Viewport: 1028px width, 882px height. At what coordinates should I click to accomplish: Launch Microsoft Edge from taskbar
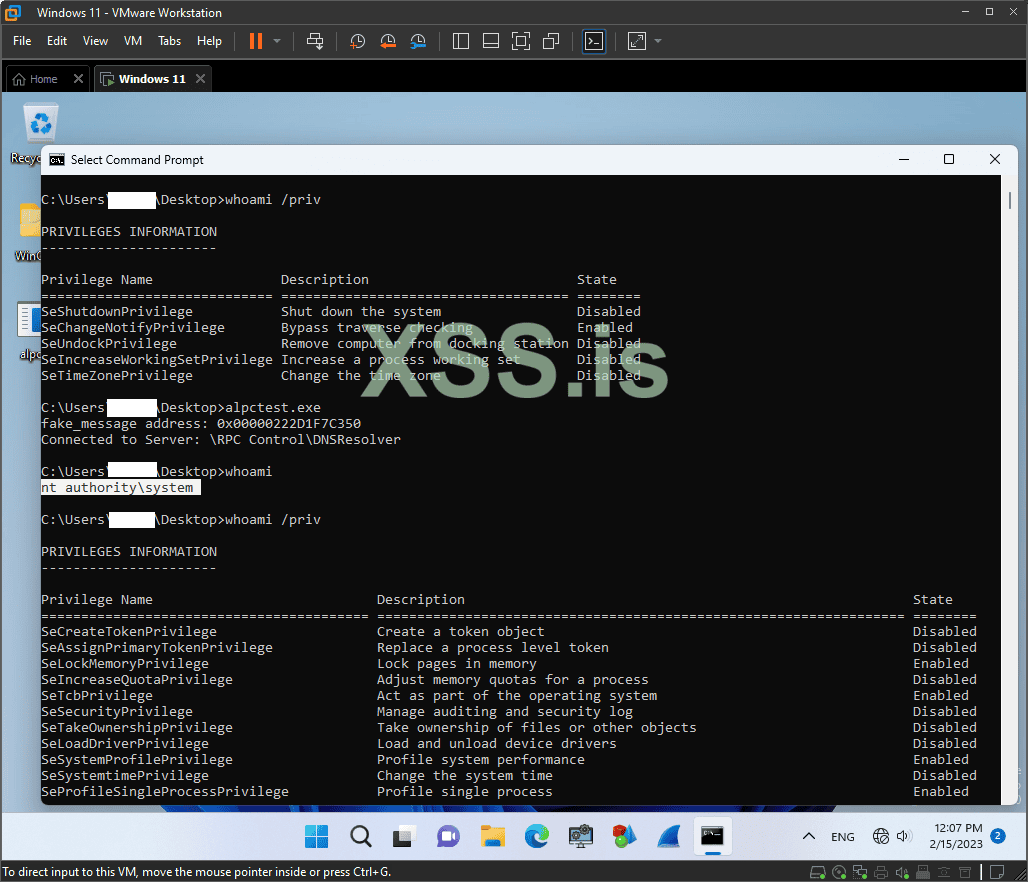point(536,836)
